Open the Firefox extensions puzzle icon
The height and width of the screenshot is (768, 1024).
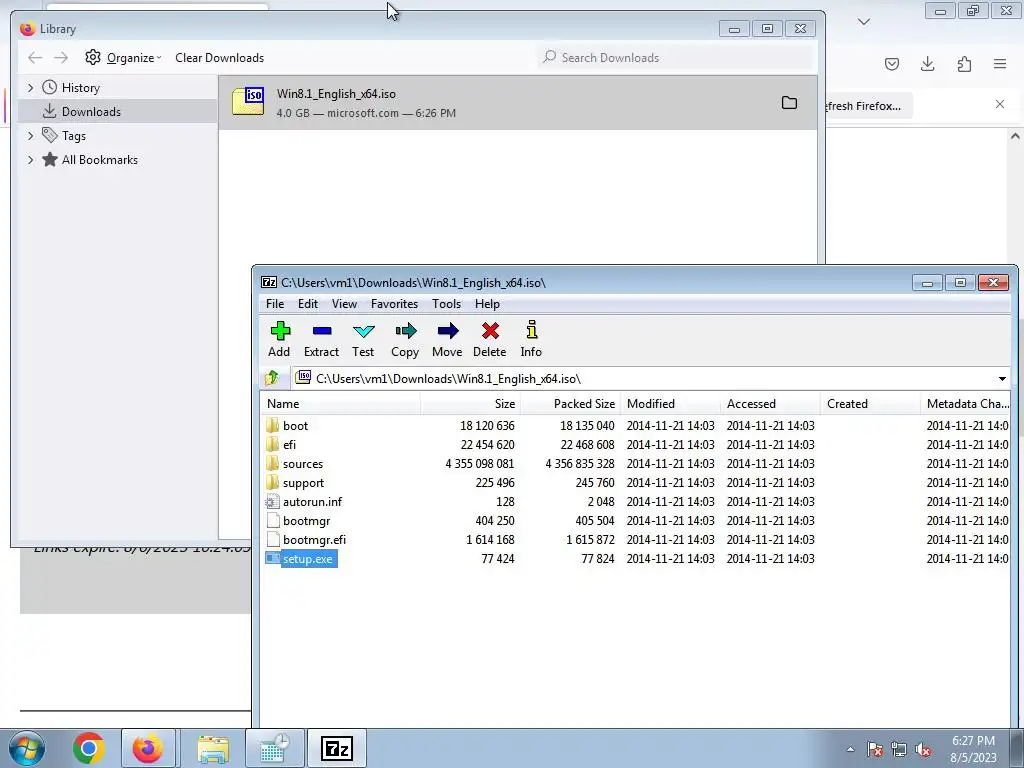tap(964, 63)
